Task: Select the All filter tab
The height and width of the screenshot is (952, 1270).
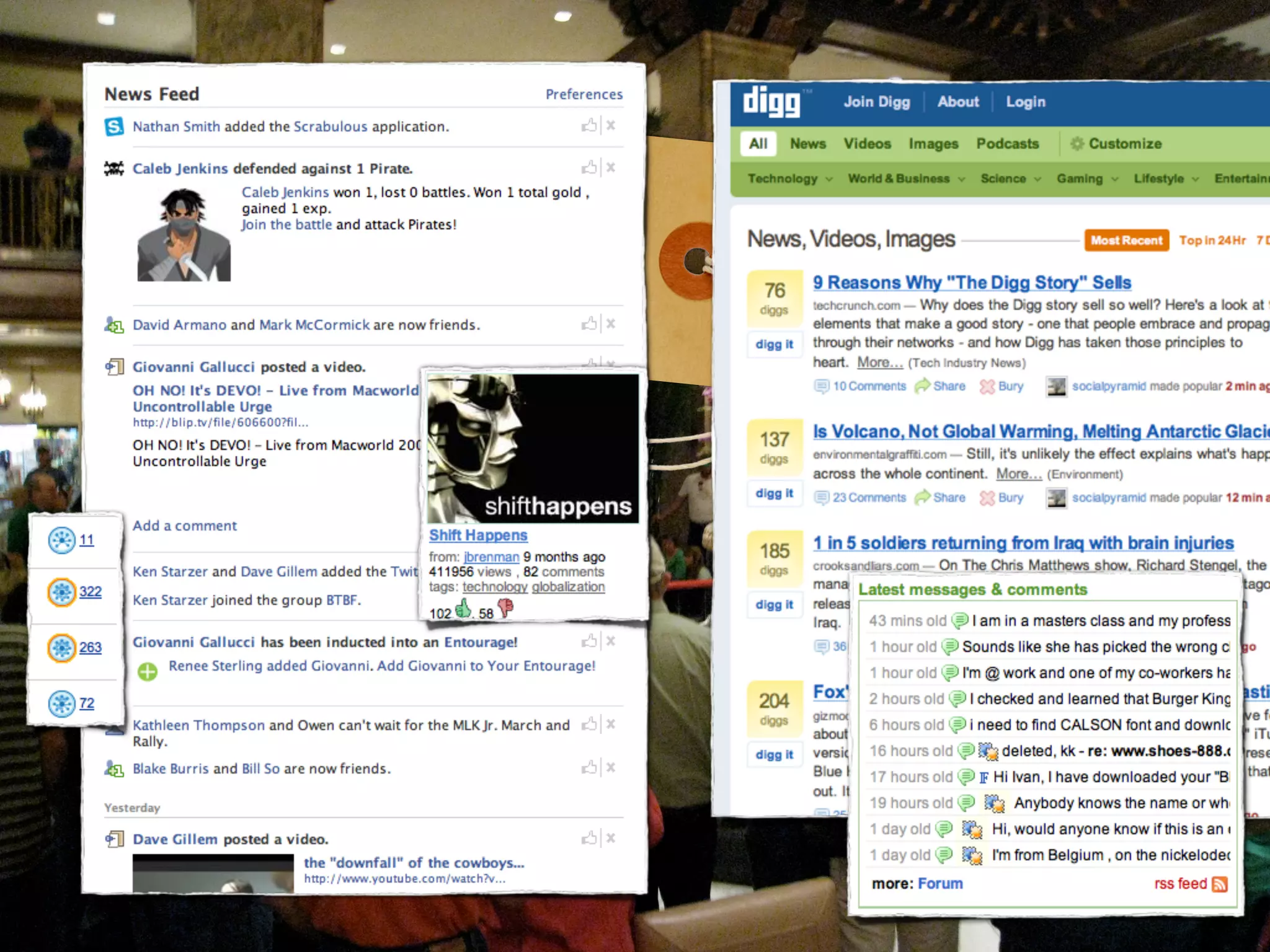Action: click(x=758, y=144)
